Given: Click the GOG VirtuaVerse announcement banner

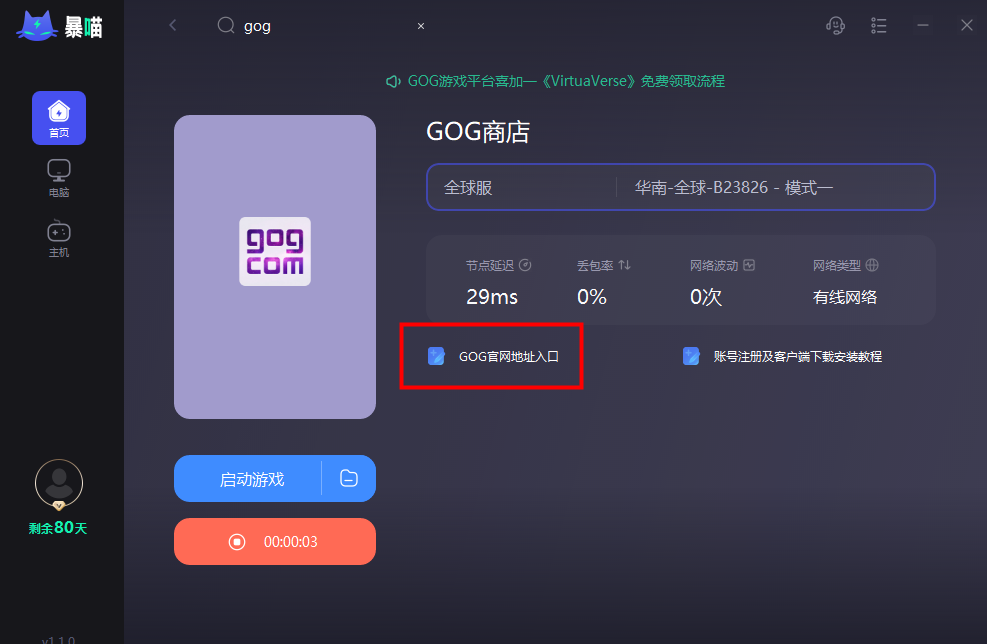Looking at the screenshot, I should [555, 81].
